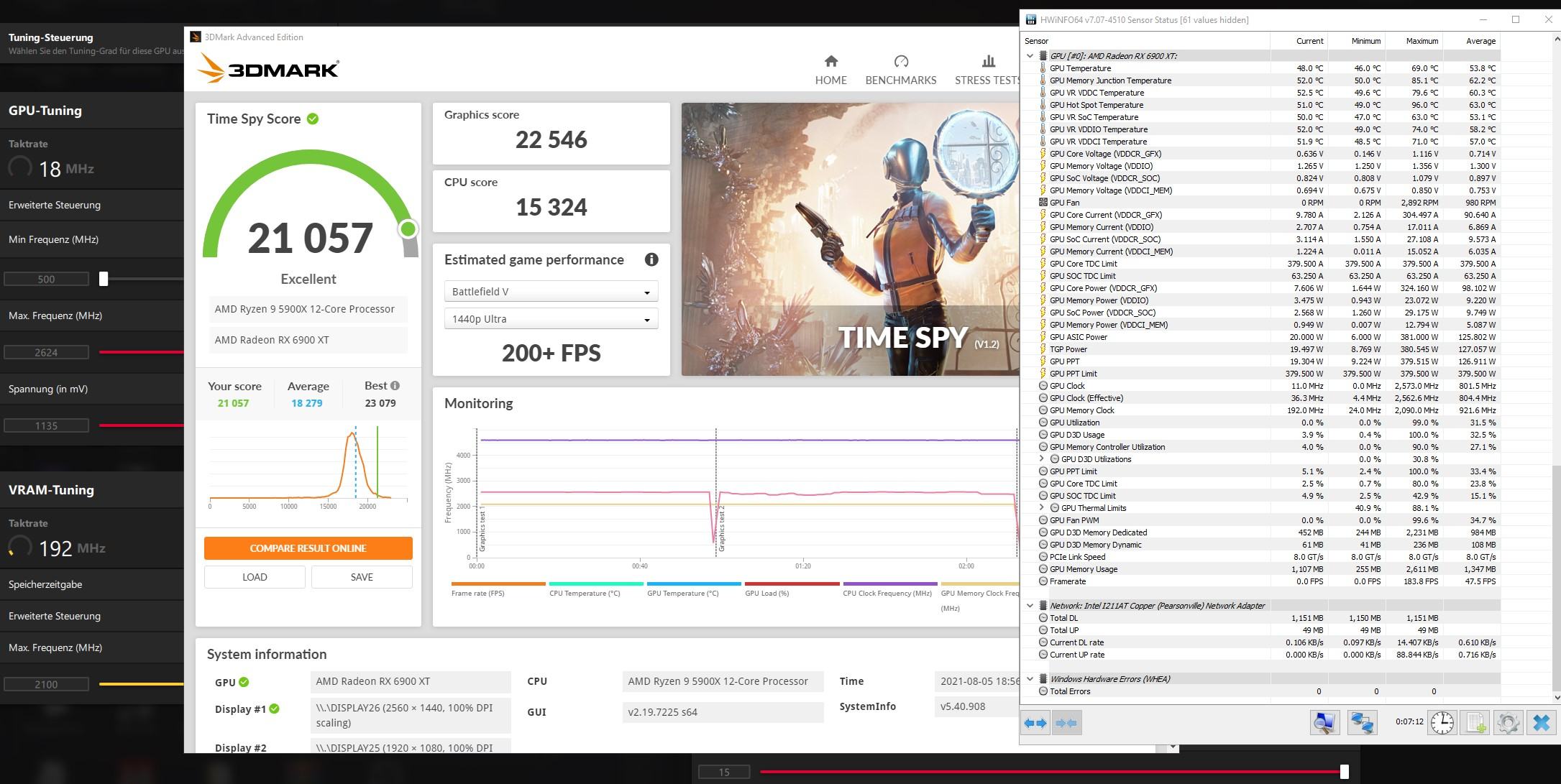Click the SAVE button
This screenshot has width=1561, height=784.
pos(362,577)
